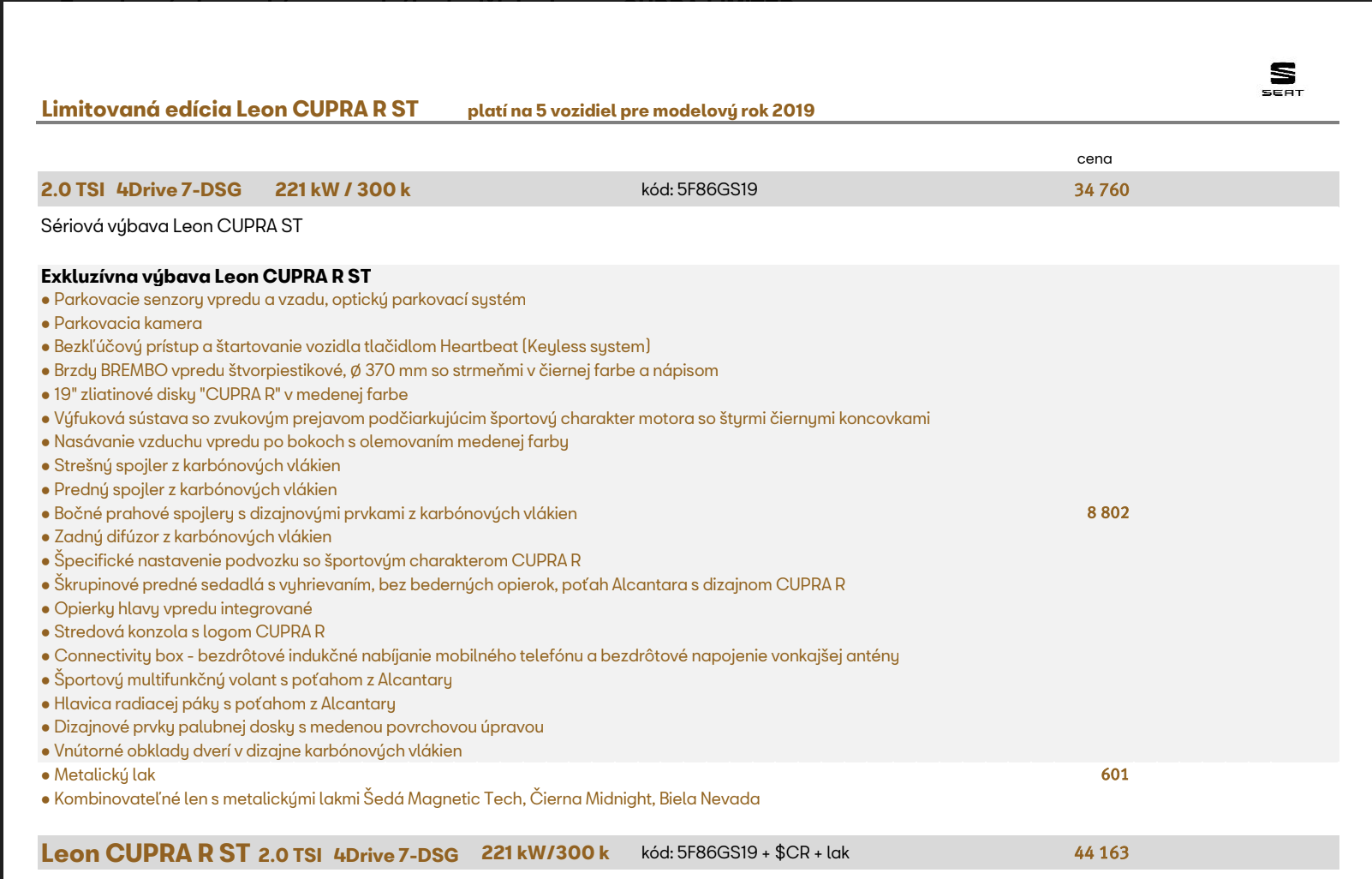
Task: Click bullet 'Connectivity box - bezdrôtové indukčné nabíjanie'
Action: click(x=470, y=656)
